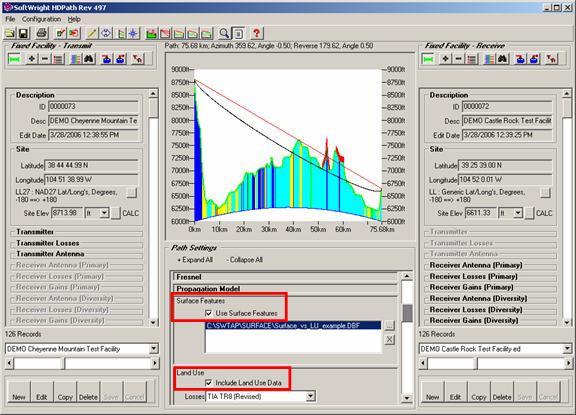Click Expand All in Path Settings
The width and height of the screenshot is (576, 415).
click(195, 260)
